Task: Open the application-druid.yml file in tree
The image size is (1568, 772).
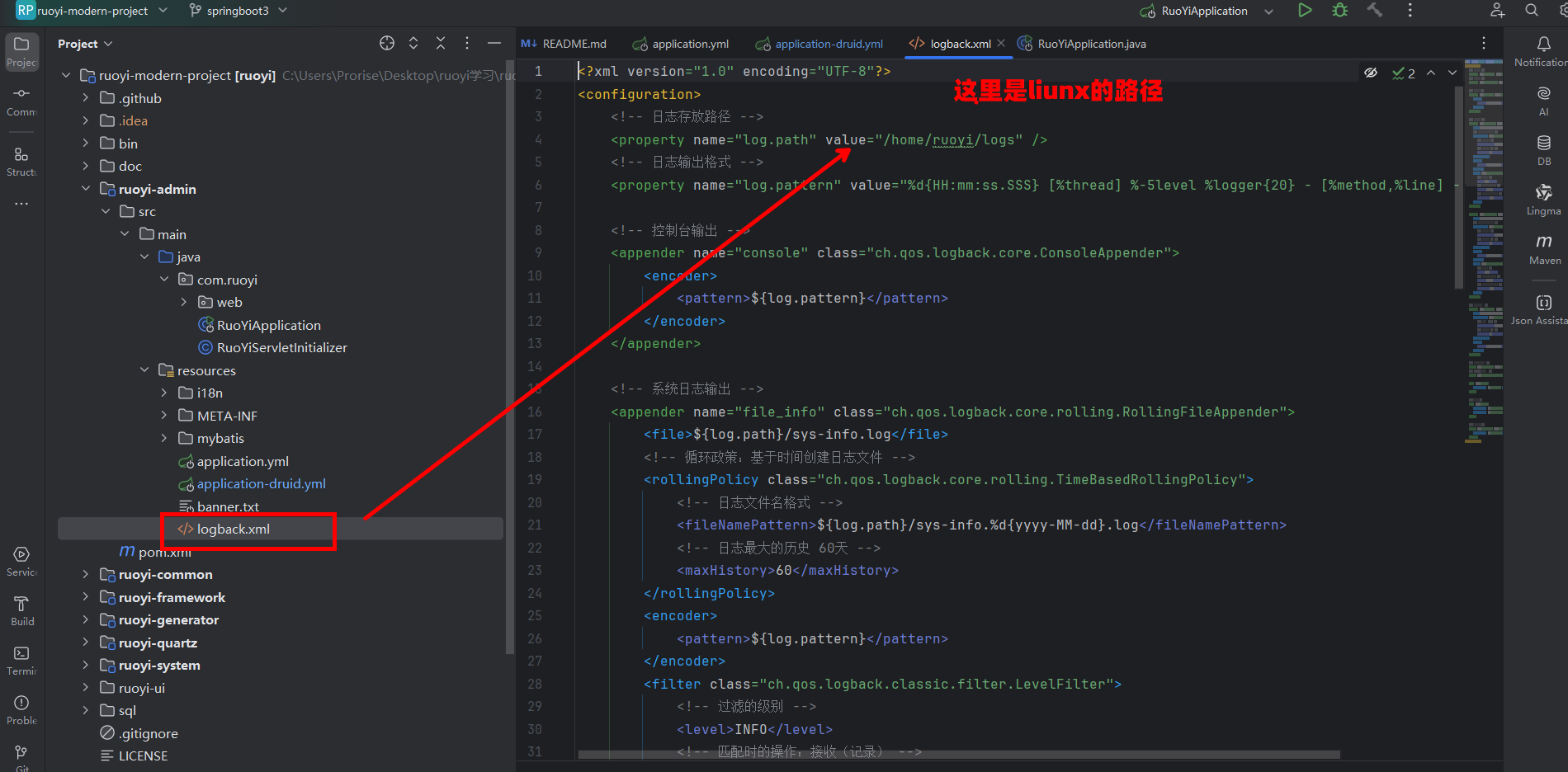Action: (261, 484)
